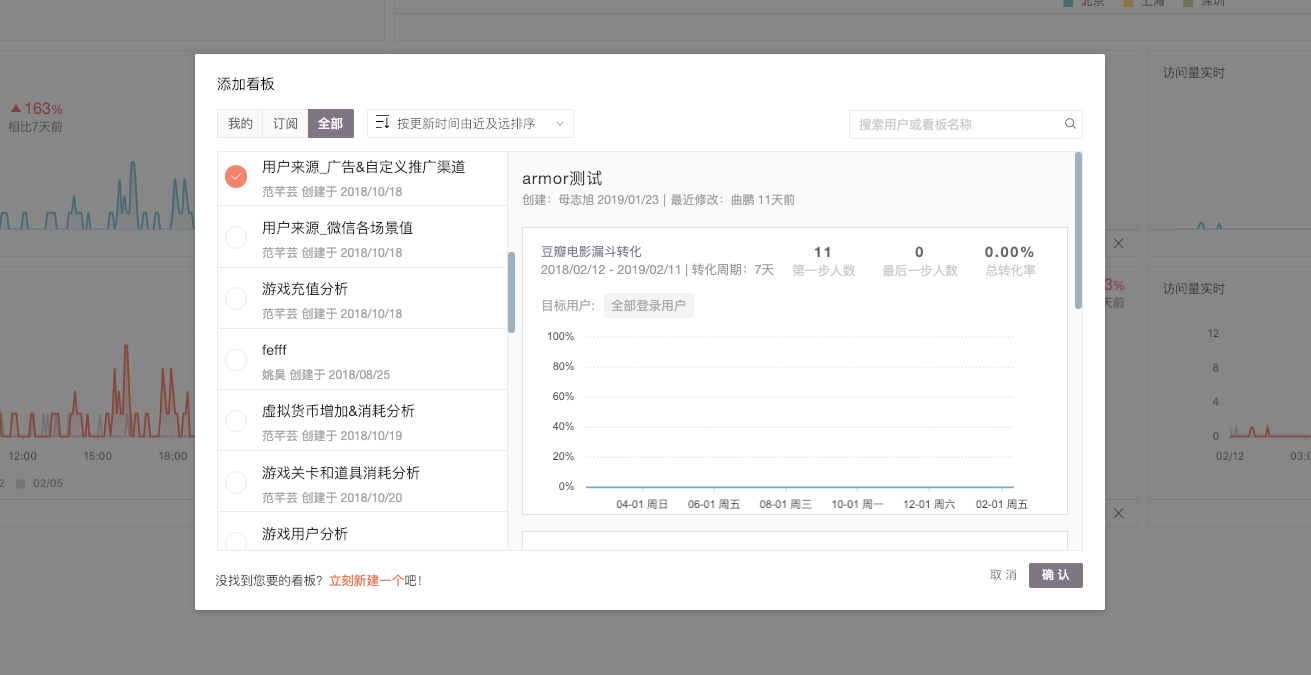Select the circle next to 用户来源_微信各场景值
Image resolution: width=1311 pixels, height=675 pixels.
point(236,238)
